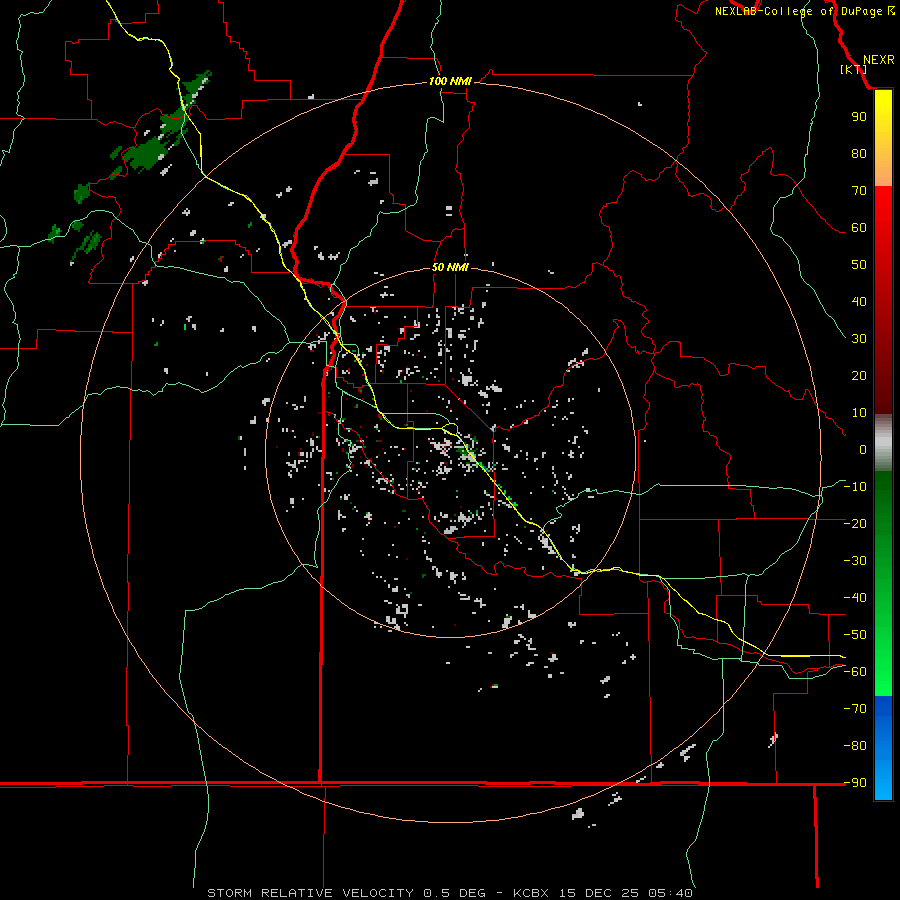Click the positive 10 value on the scale
Viewport: 900px width, 900px height.
859,413
